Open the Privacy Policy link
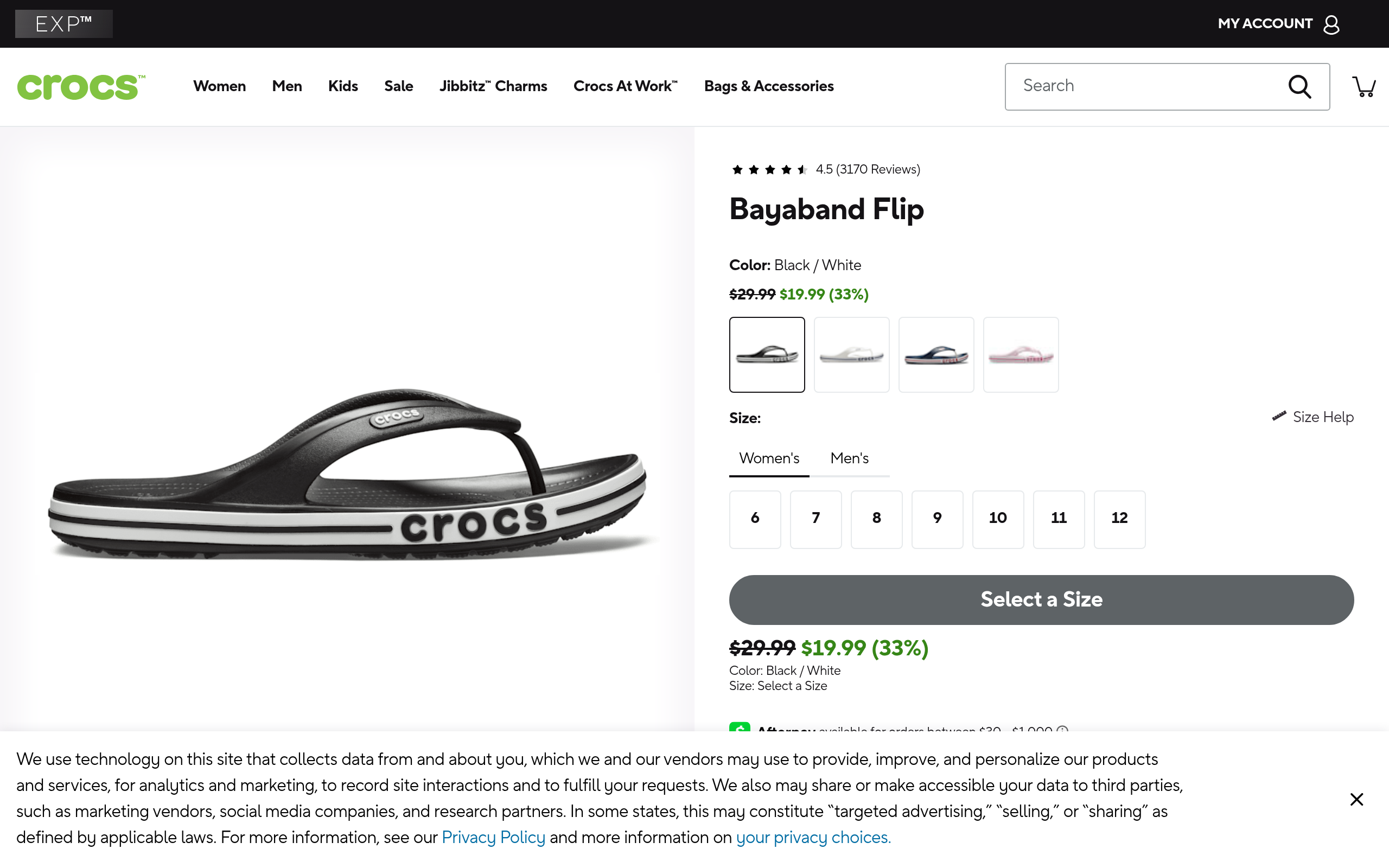Viewport: 1389px width, 868px height. [493, 838]
